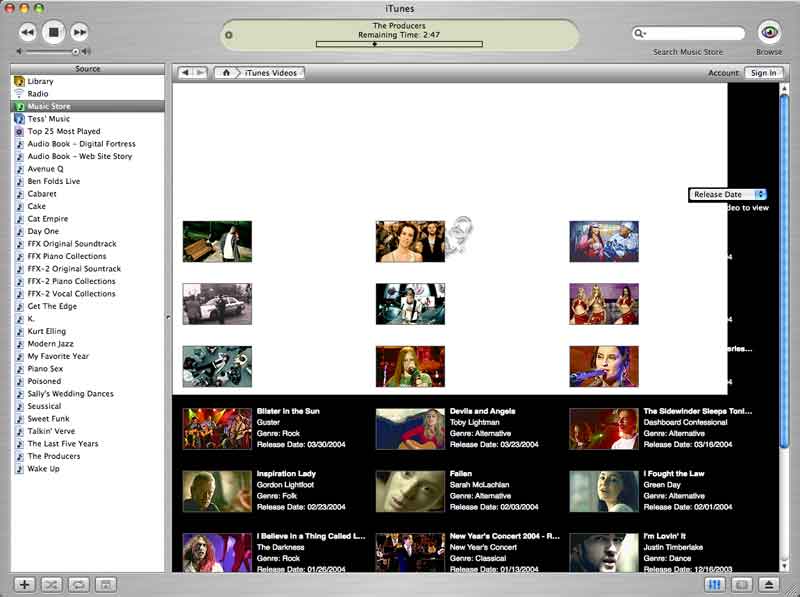The width and height of the screenshot is (800, 597).
Task: Select Ben Folds Live playlist
Action: point(88,181)
